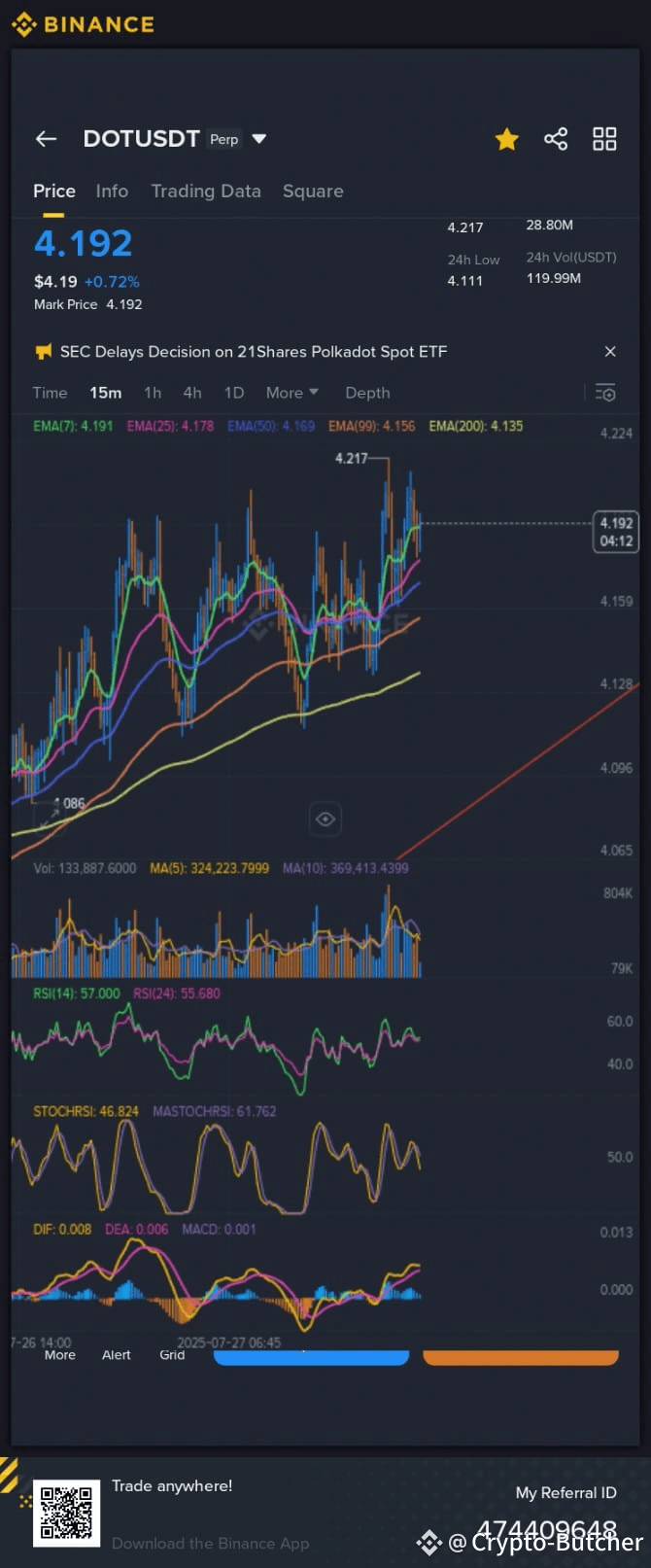Select the Time chart interval

(x=50, y=393)
